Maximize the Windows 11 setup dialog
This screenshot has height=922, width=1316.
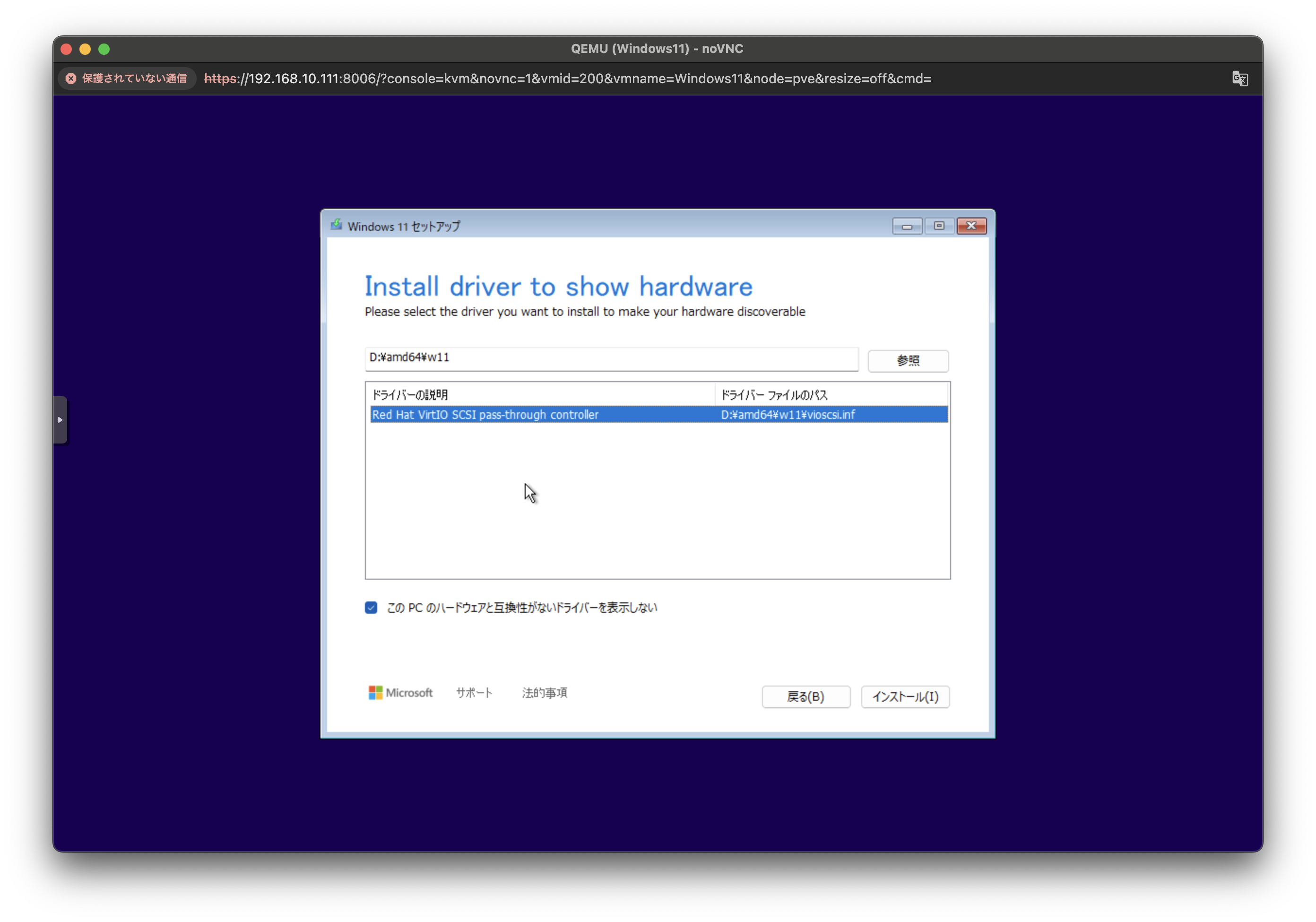(939, 226)
